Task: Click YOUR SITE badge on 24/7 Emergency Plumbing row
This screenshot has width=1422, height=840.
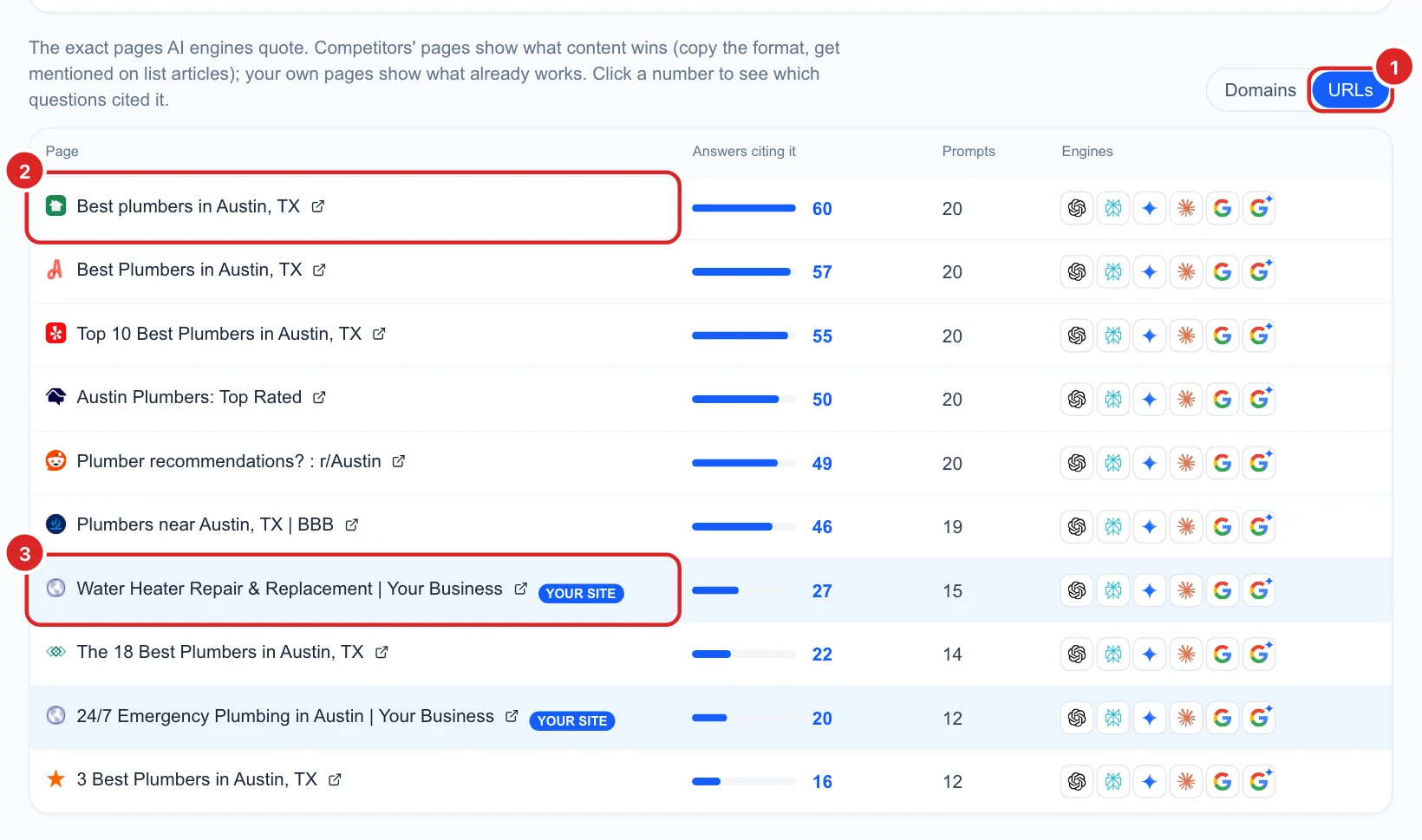Action: (x=572, y=721)
